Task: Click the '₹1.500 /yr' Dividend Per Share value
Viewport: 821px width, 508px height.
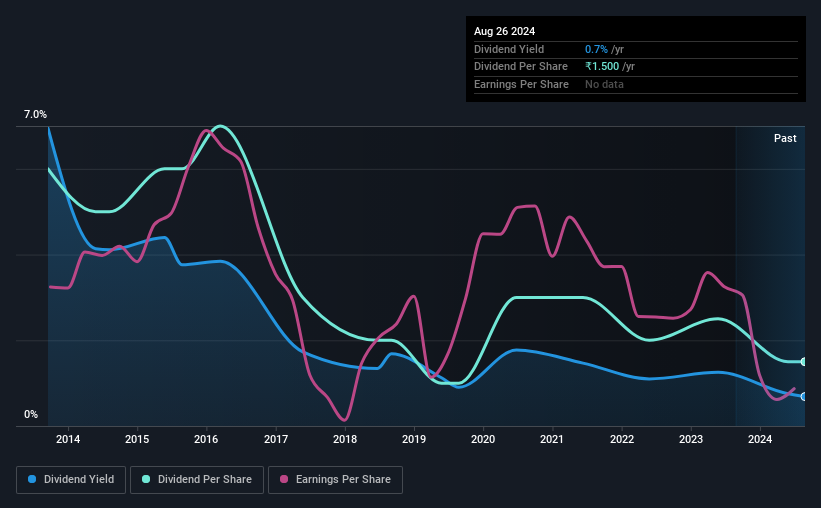Action: click(x=610, y=67)
